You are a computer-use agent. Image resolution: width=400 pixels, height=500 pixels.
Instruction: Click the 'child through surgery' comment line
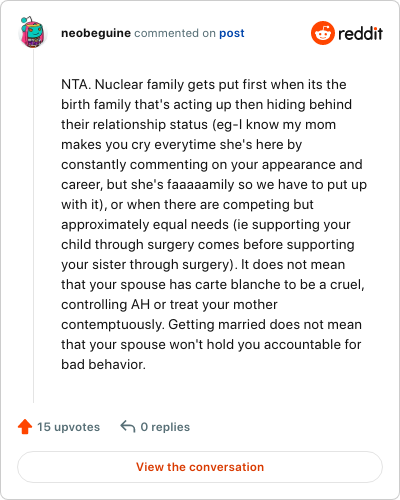point(208,245)
